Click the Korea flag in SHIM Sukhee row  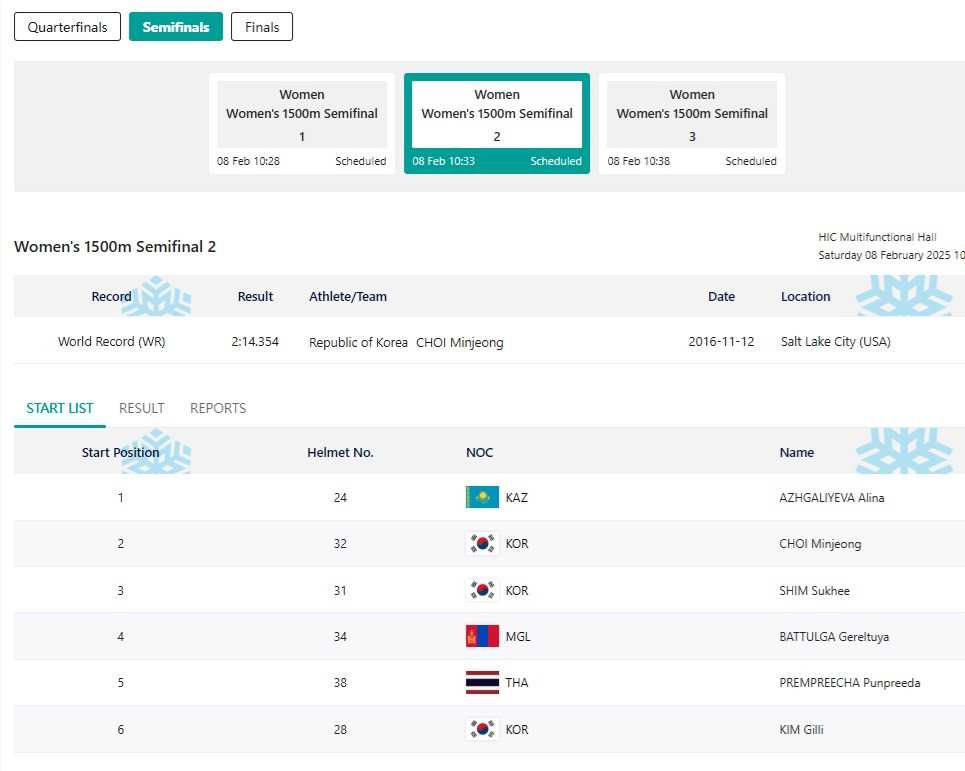482,590
